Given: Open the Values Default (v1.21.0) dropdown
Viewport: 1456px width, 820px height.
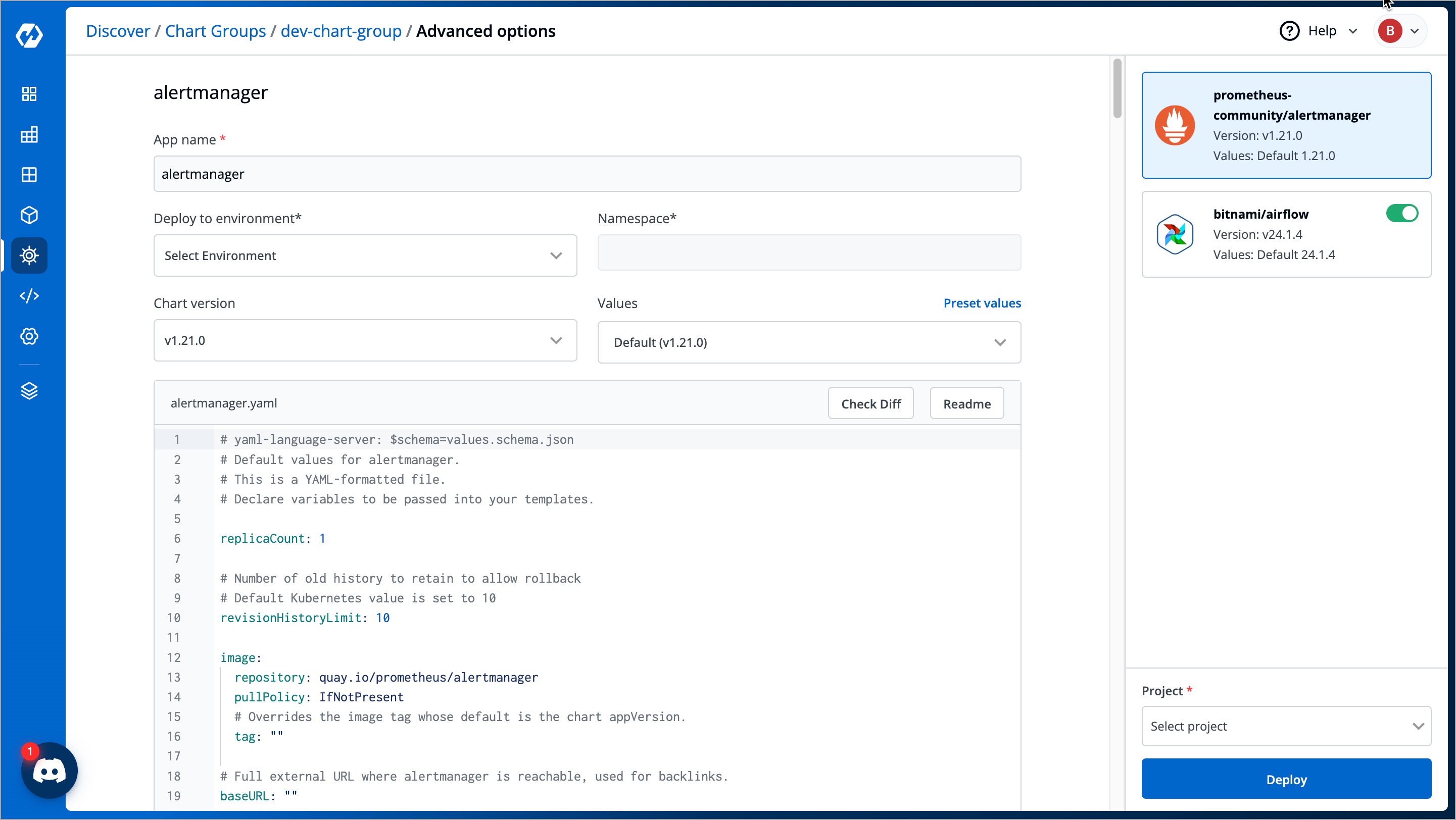Looking at the screenshot, I should click(x=808, y=342).
